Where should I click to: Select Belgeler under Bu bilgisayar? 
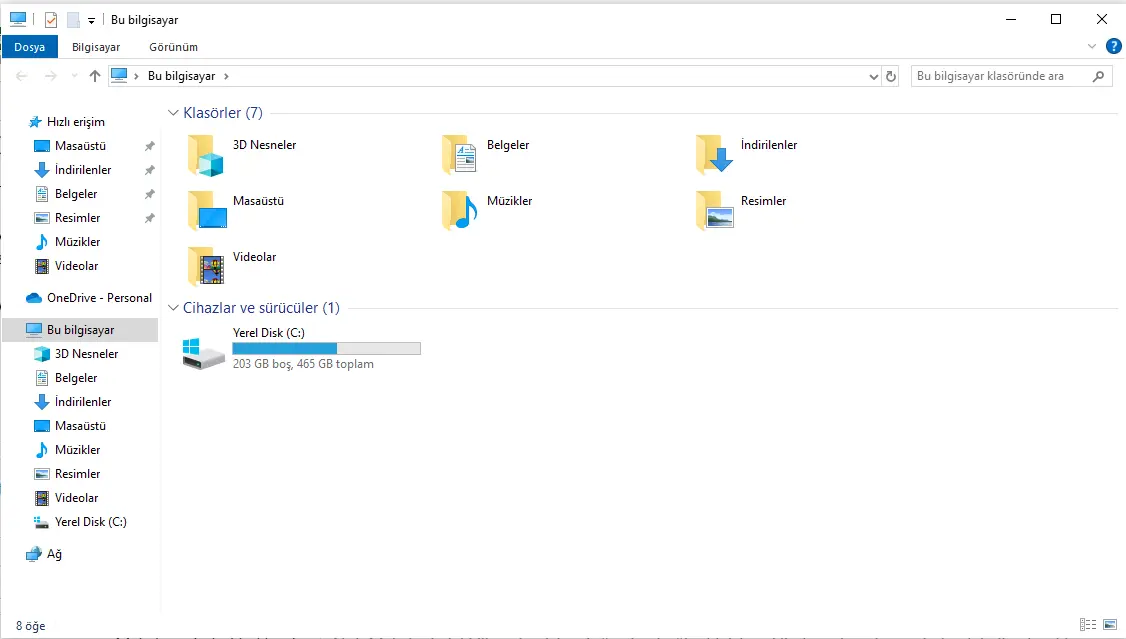coord(75,378)
